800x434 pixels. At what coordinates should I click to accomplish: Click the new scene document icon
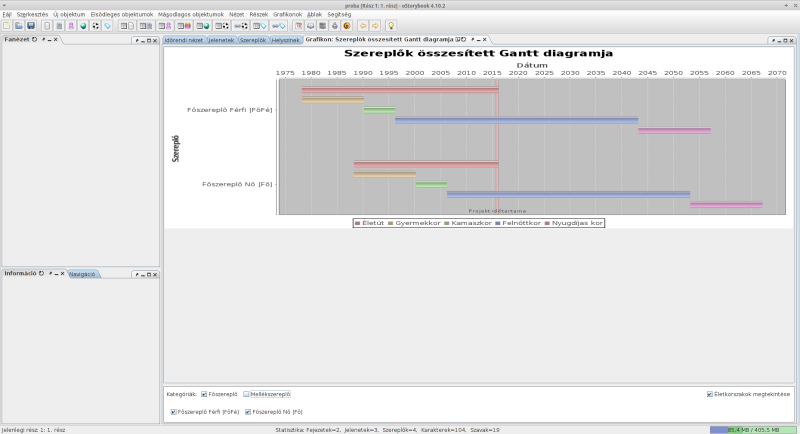59,25
